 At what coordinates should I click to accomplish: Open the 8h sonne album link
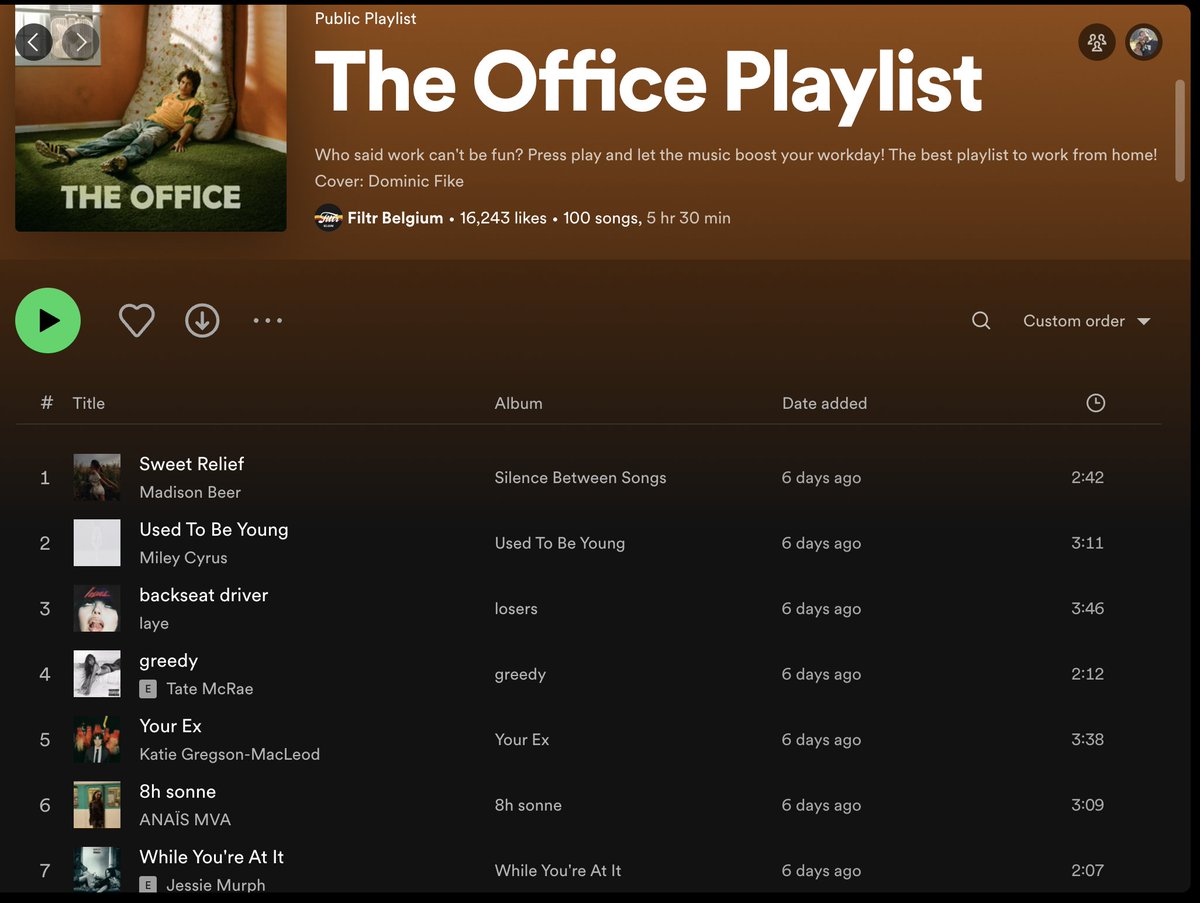tap(528, 805)
